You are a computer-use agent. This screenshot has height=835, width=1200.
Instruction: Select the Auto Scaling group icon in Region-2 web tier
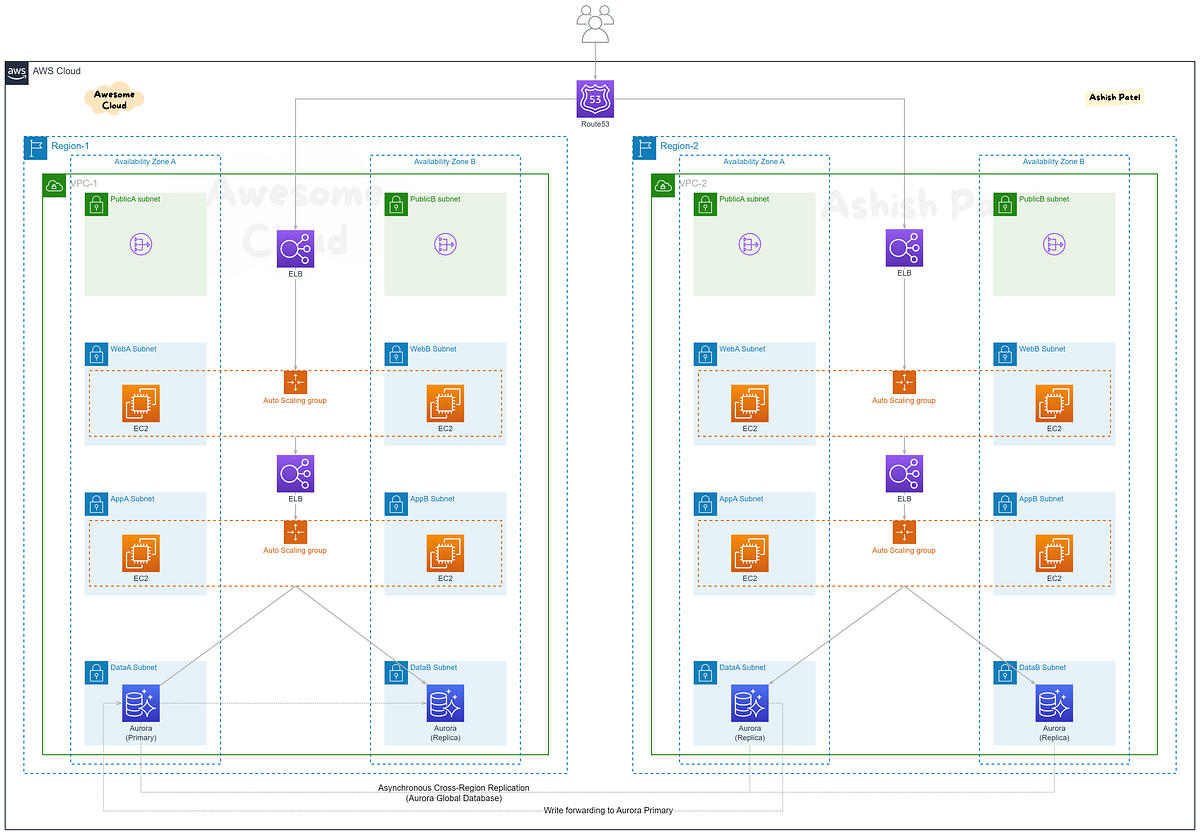[903, 381]
